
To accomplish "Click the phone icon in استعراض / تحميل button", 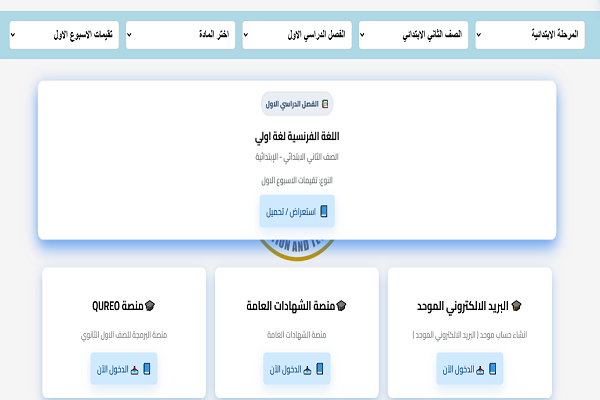I will (323, 212).
